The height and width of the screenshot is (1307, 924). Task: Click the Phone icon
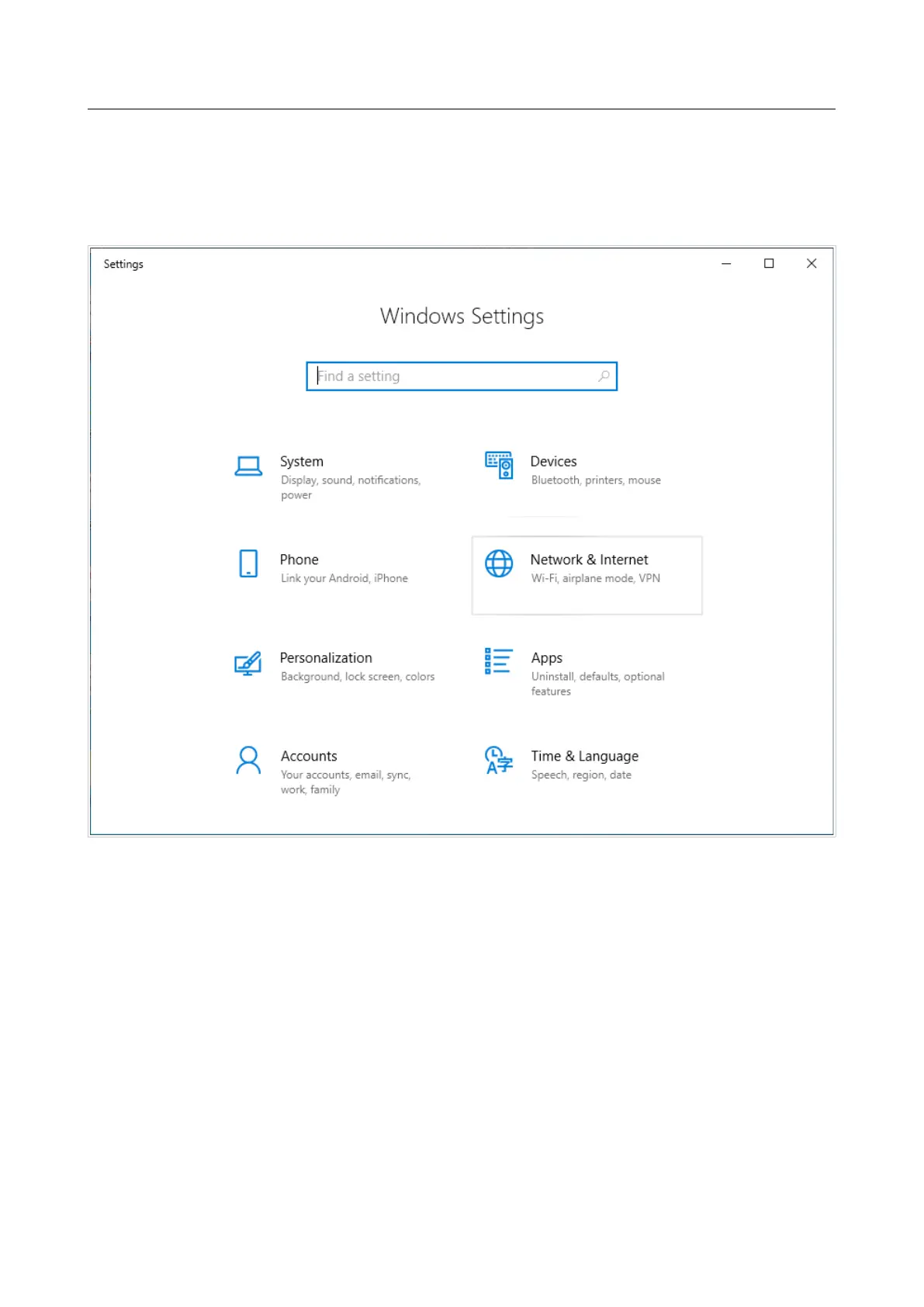(248, 563)
